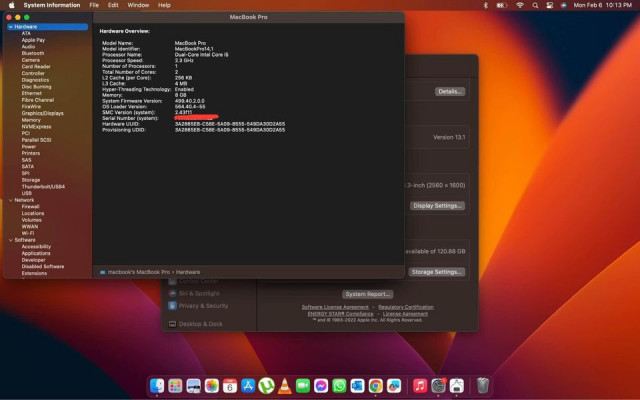Image resolution: width=640 pixels, height=400 pixels.
Task: Collapse the Software section in the sidebar
Action: click(x=11, y=240)
